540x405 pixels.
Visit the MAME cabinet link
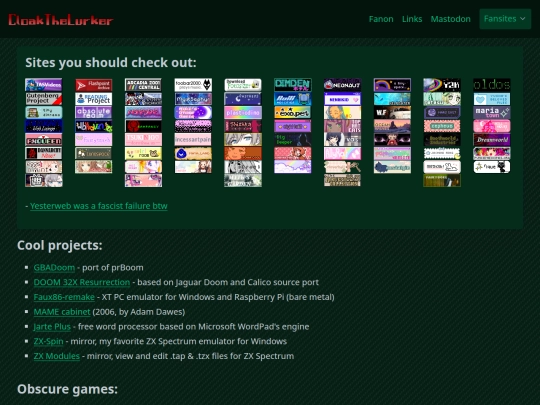click(x=62, y=312)
